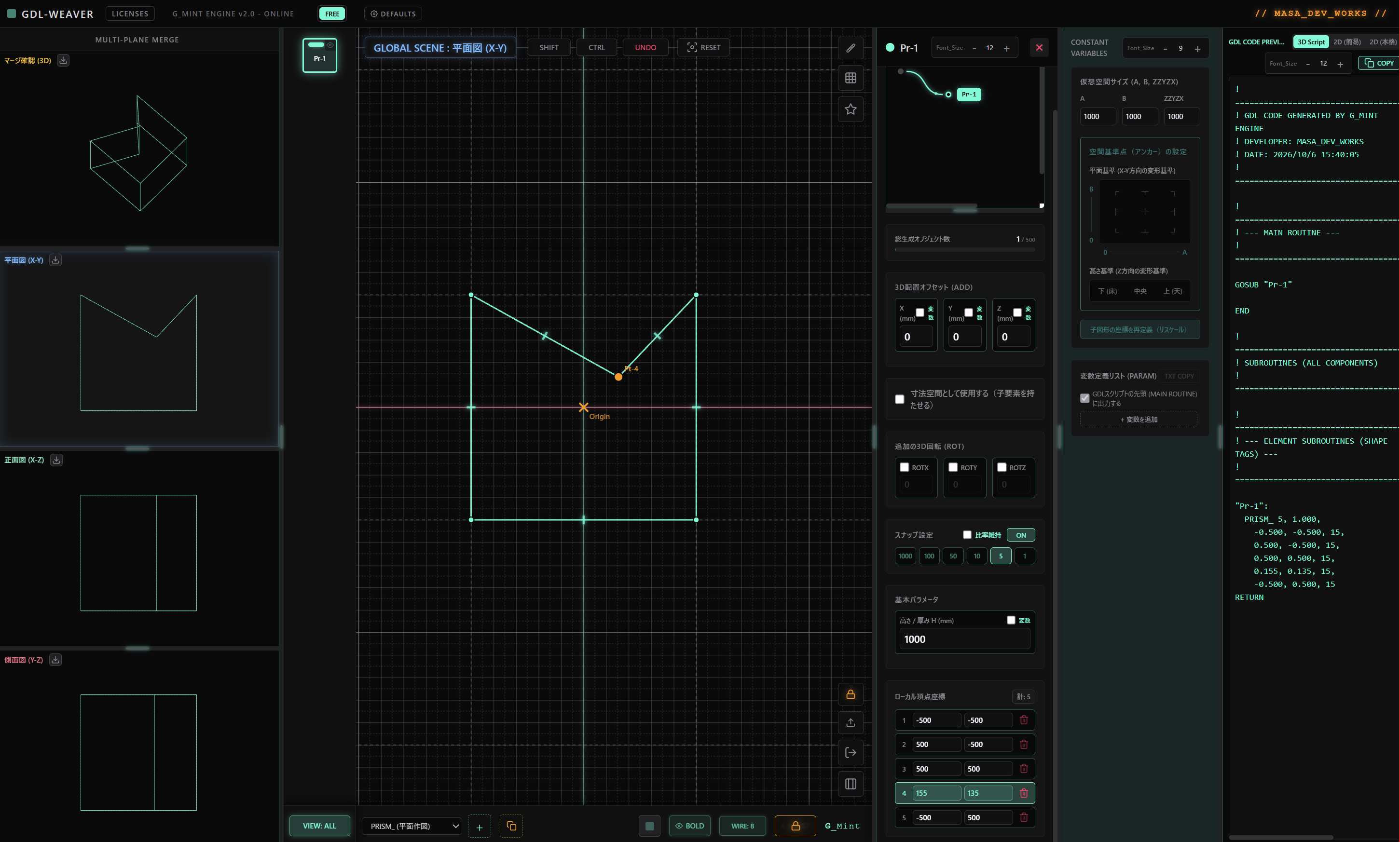Open the DEFAULTS settings menu
1400x842 pixels.
pyautogui.click(x=393, y=14)
